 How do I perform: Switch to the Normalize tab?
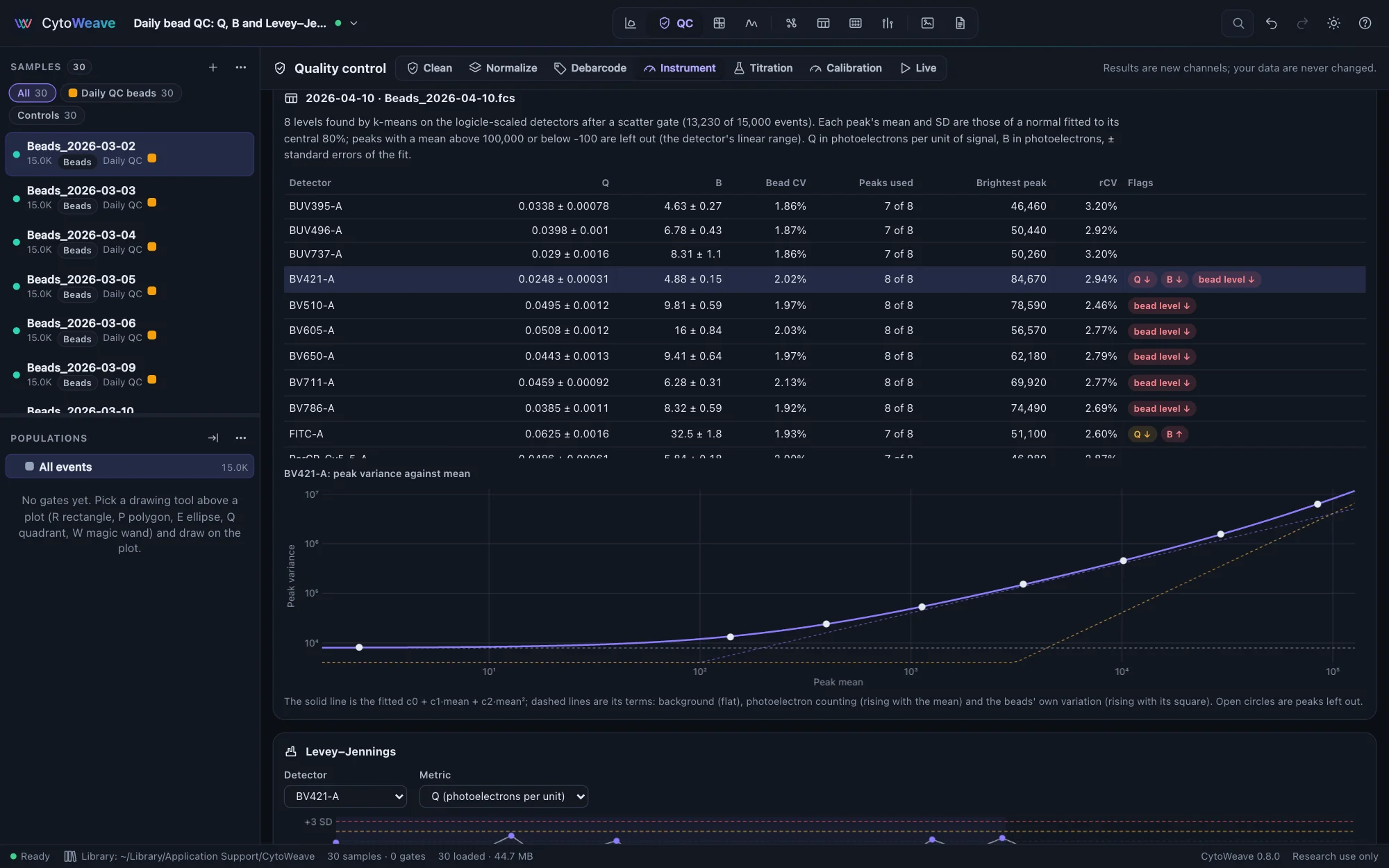(504, 67)
